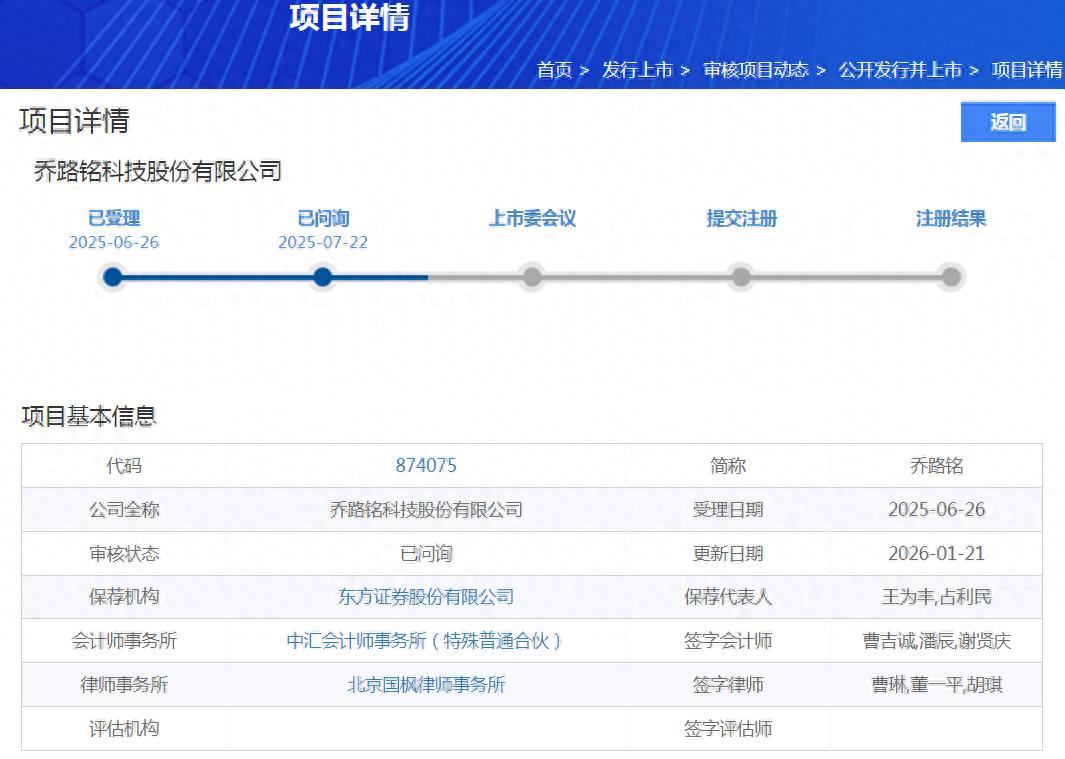Go to 发行上市 breadcrumb
Screen dimensions: 1065x759
pyautogui.click(x=637, y=70)
